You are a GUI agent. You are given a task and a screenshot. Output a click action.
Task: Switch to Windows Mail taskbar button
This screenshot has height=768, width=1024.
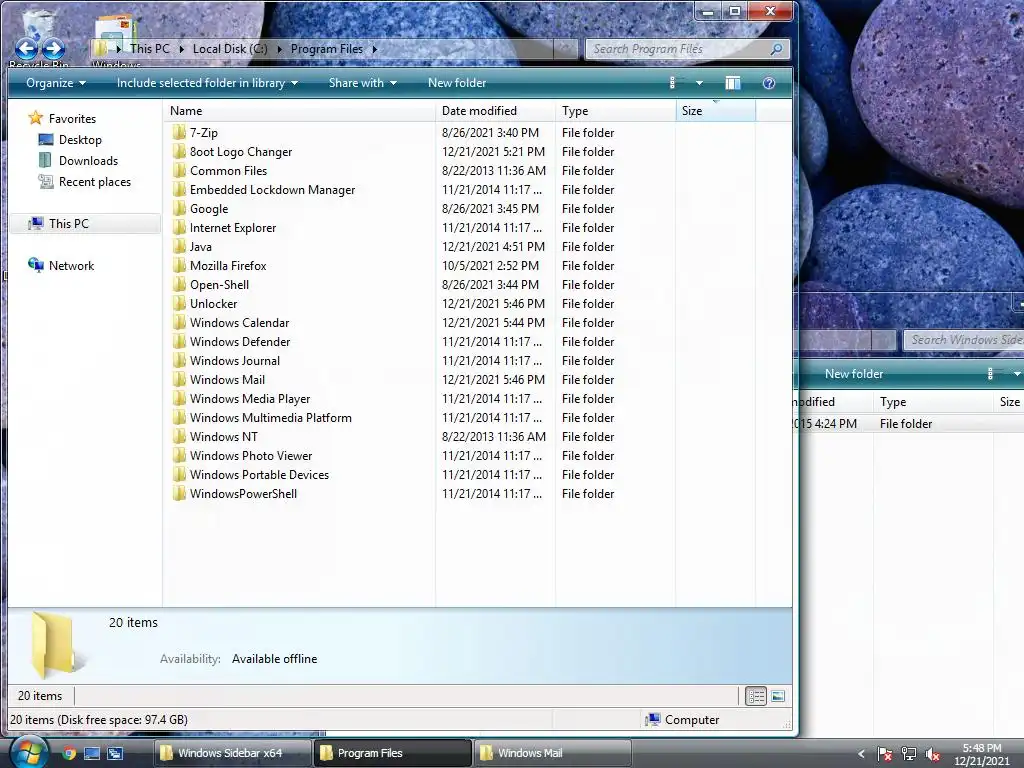click(x=552, y=753)
